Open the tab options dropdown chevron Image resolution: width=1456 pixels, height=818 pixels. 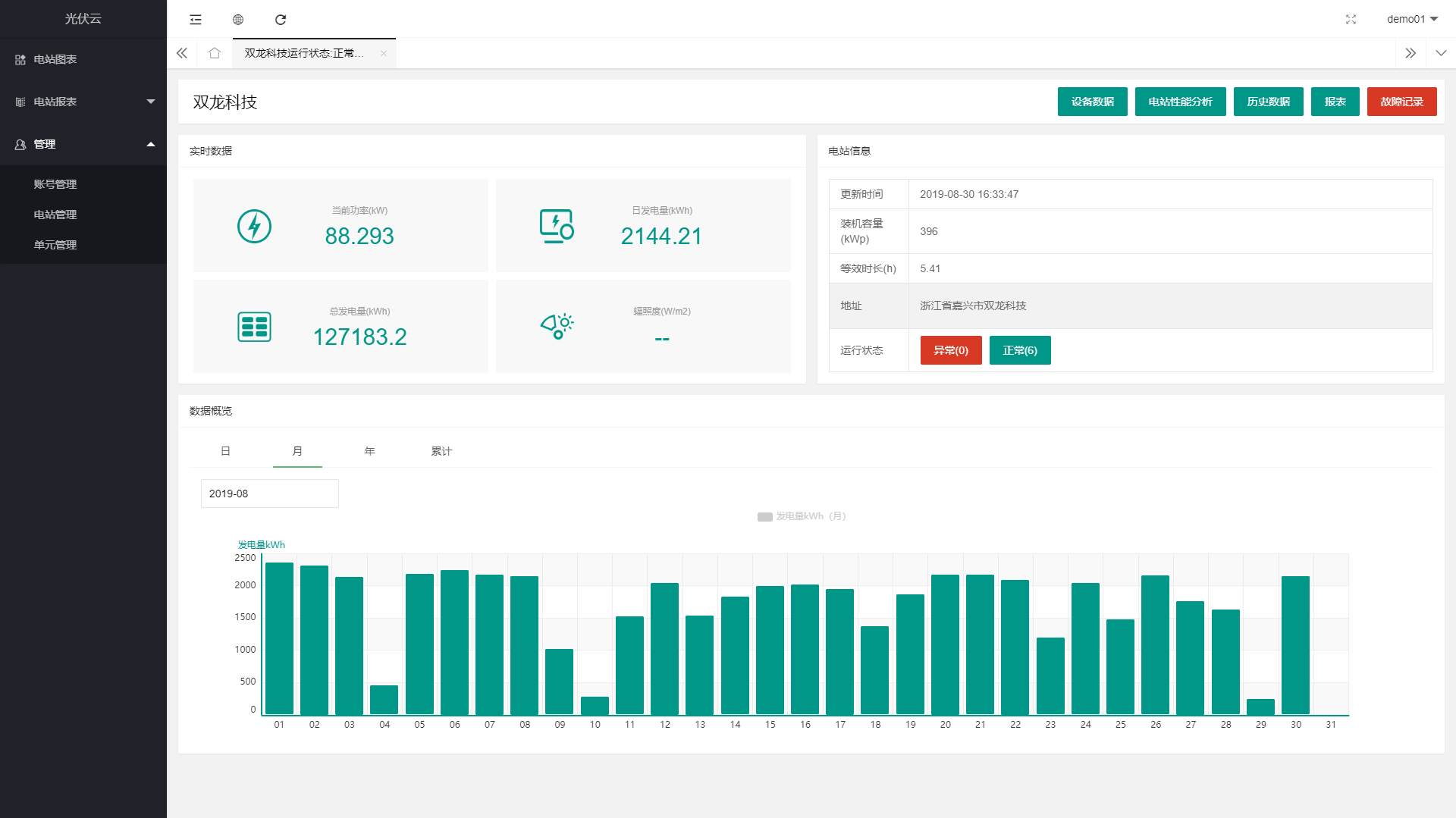(1441, 53)
